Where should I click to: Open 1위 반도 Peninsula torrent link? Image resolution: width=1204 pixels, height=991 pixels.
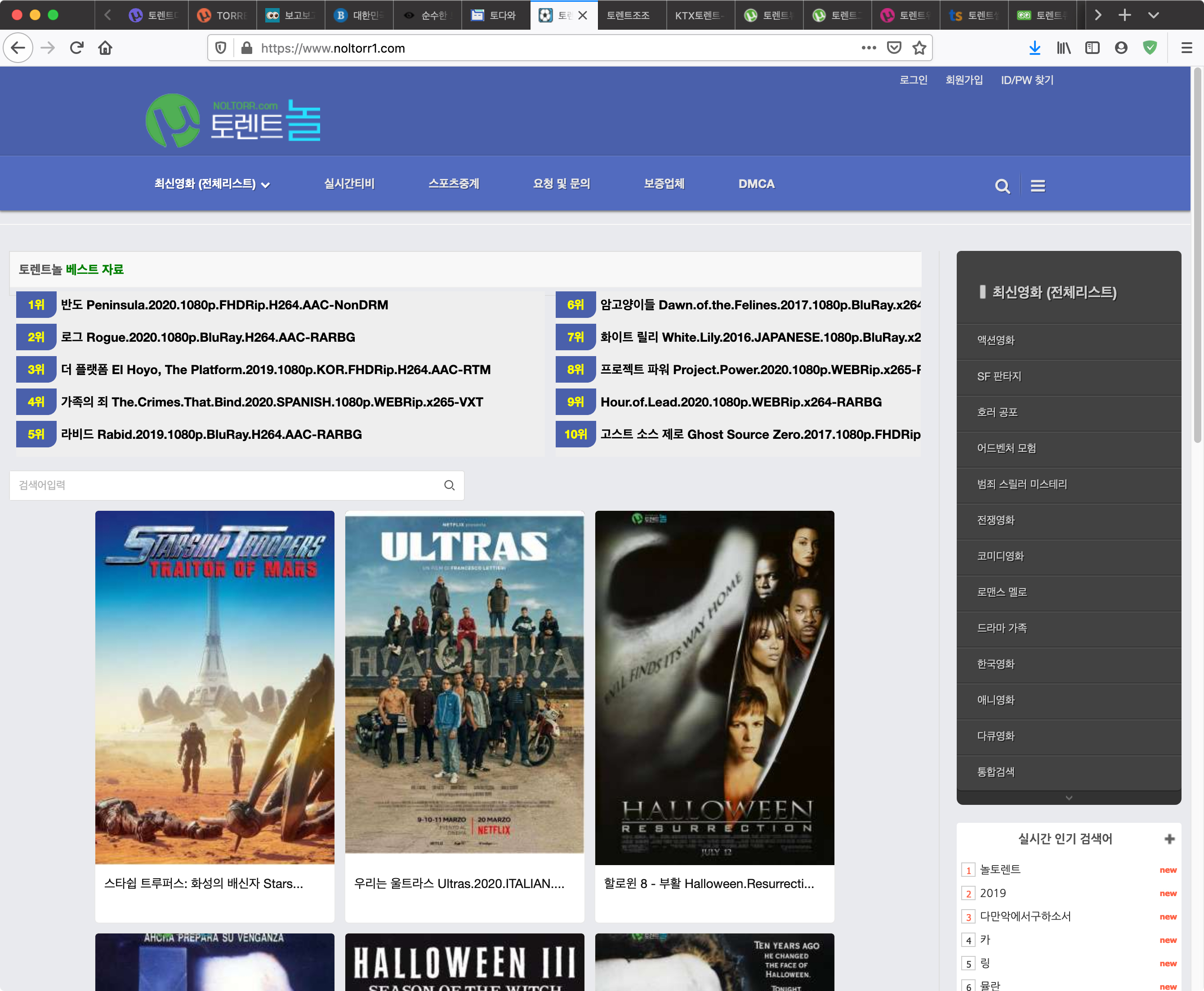click(224, 305)
